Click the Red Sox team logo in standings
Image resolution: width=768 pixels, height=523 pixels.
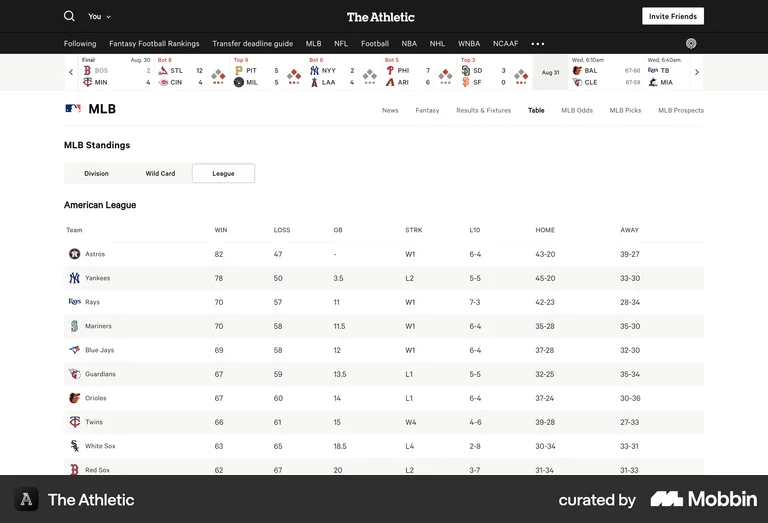74,470
